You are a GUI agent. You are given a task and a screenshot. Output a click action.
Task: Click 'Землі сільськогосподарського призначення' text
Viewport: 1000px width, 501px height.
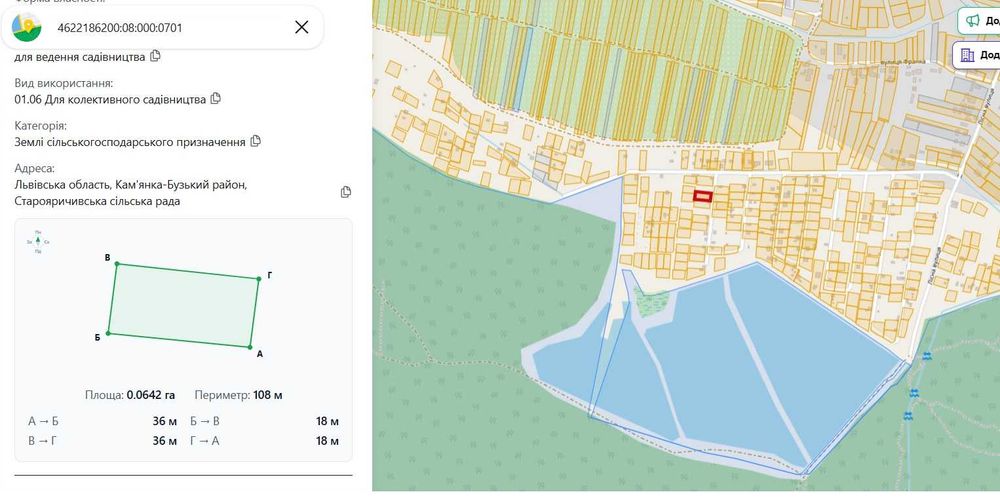pyautogui.click(x=130, y=142)
